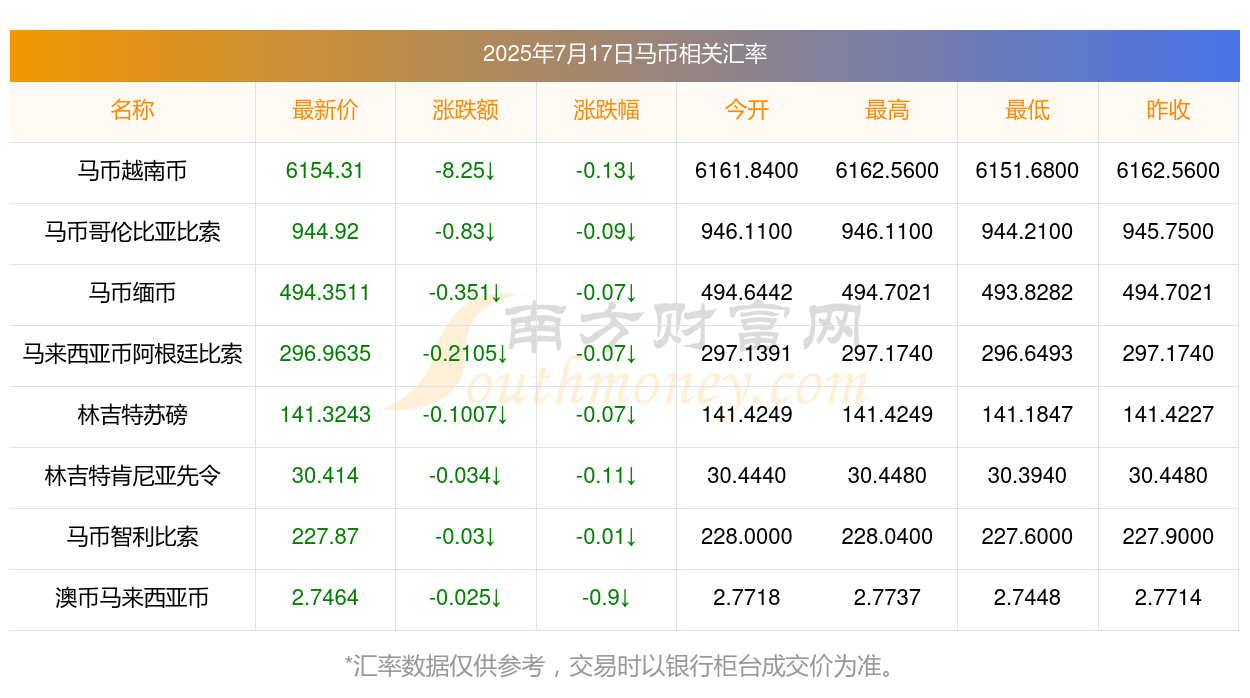Select low value 493.8282

click(1027, 293)
